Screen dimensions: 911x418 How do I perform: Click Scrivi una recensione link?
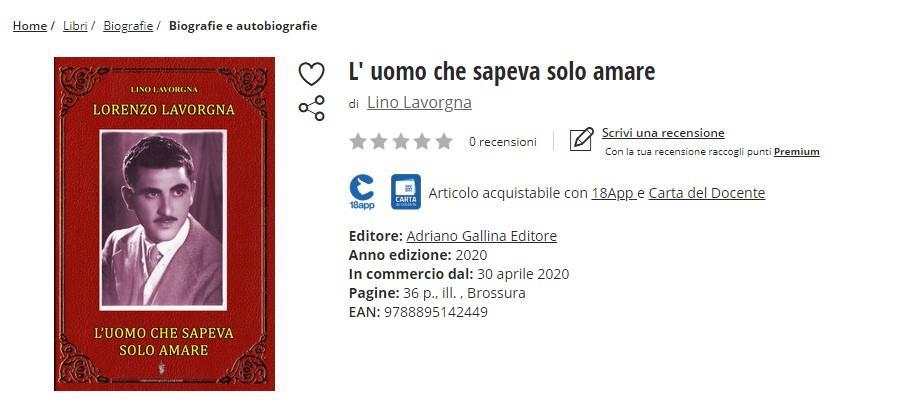tap(663, 133)
